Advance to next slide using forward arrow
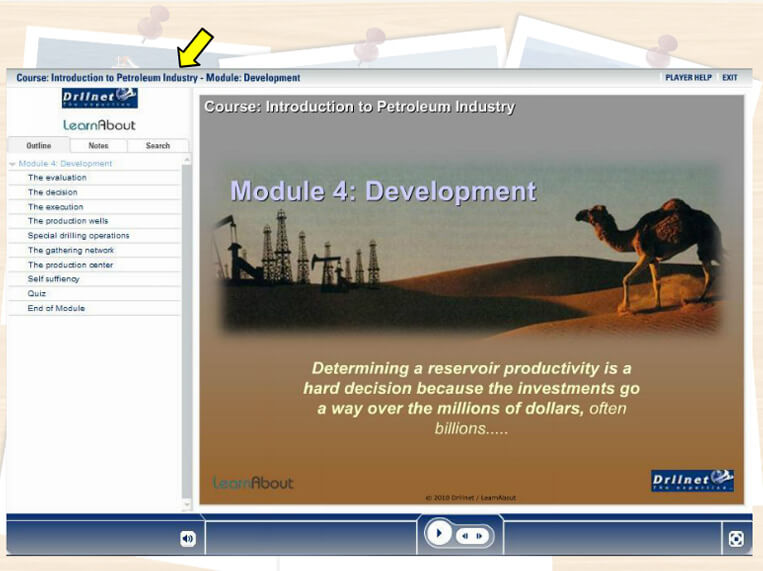Viewport: 763px width, 571px height. tap(479, 536)
